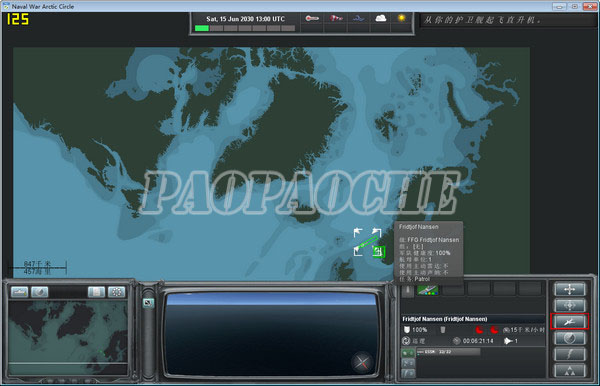
Task: Toggle the radar overlay button above minimap
Action: point(39,292)
